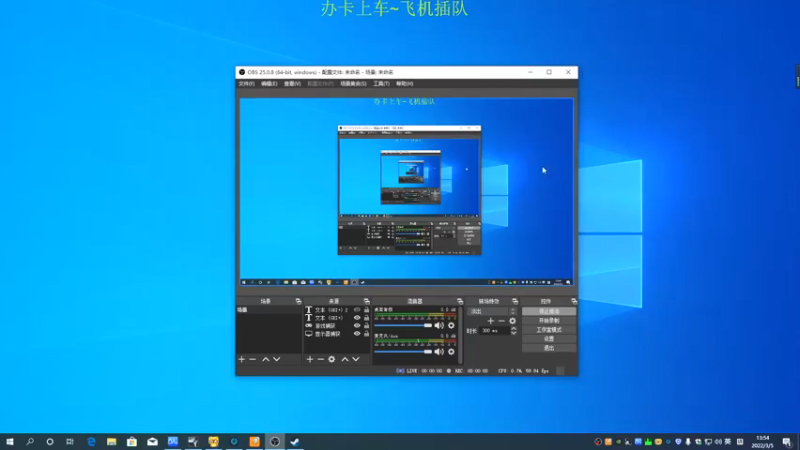The width and height of the screenshot is (800, 450).
Task: Toggle visibility of the 文本 (GDI+) source
Action: coord(357,317)
